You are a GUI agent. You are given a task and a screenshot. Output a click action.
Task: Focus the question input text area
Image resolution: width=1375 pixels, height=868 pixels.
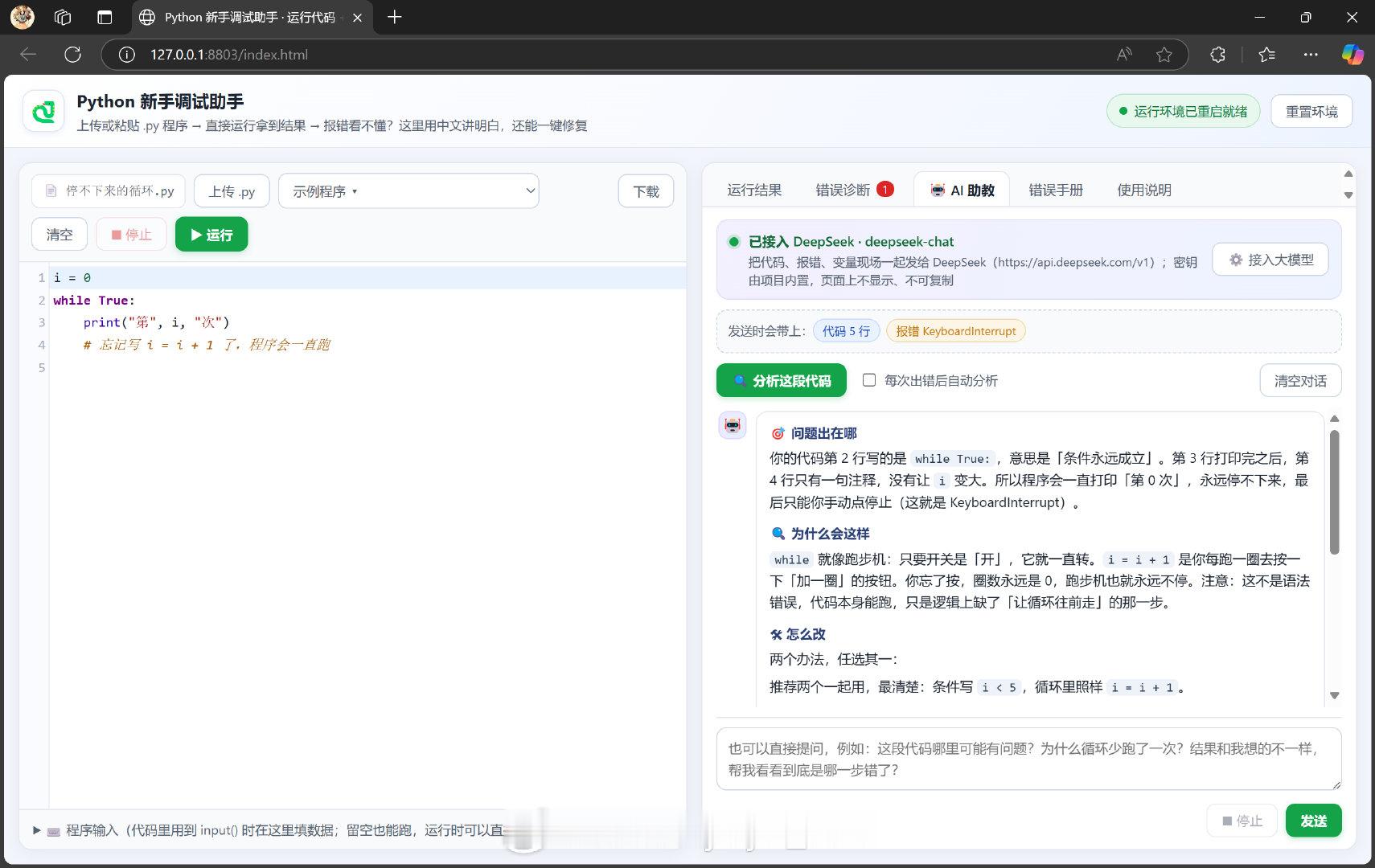pyautogui.click(x=1028, y=759)
